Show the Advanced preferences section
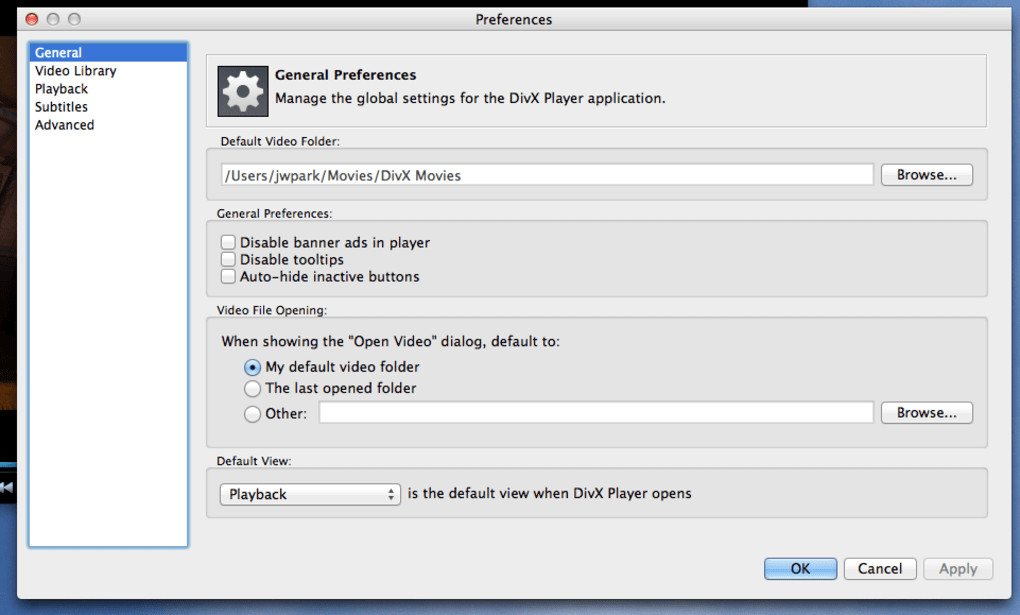This screenshot has width=1020, height=615. (x=65, y=125)
